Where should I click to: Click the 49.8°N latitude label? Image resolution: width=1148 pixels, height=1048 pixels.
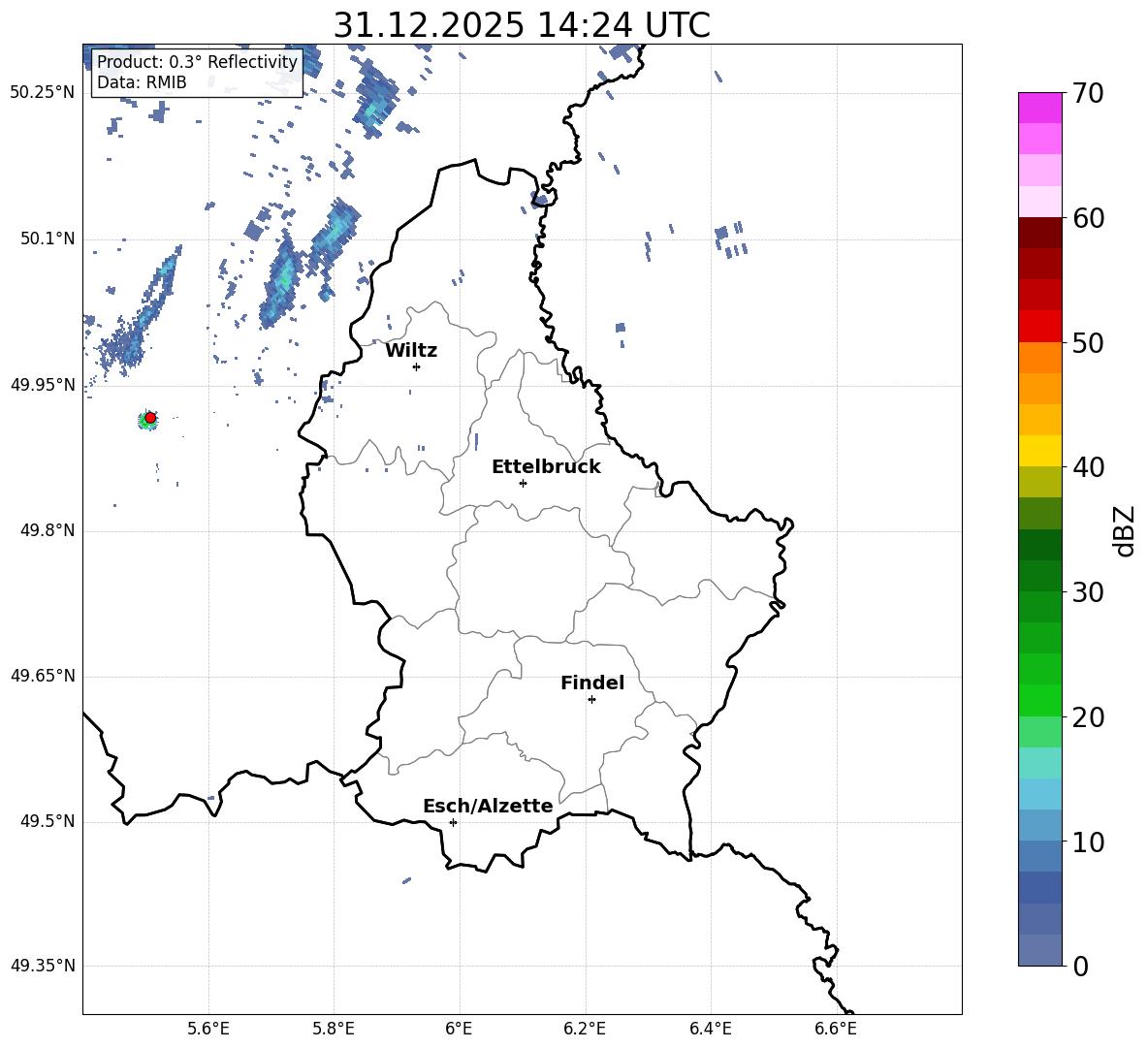tap(48, 530)
